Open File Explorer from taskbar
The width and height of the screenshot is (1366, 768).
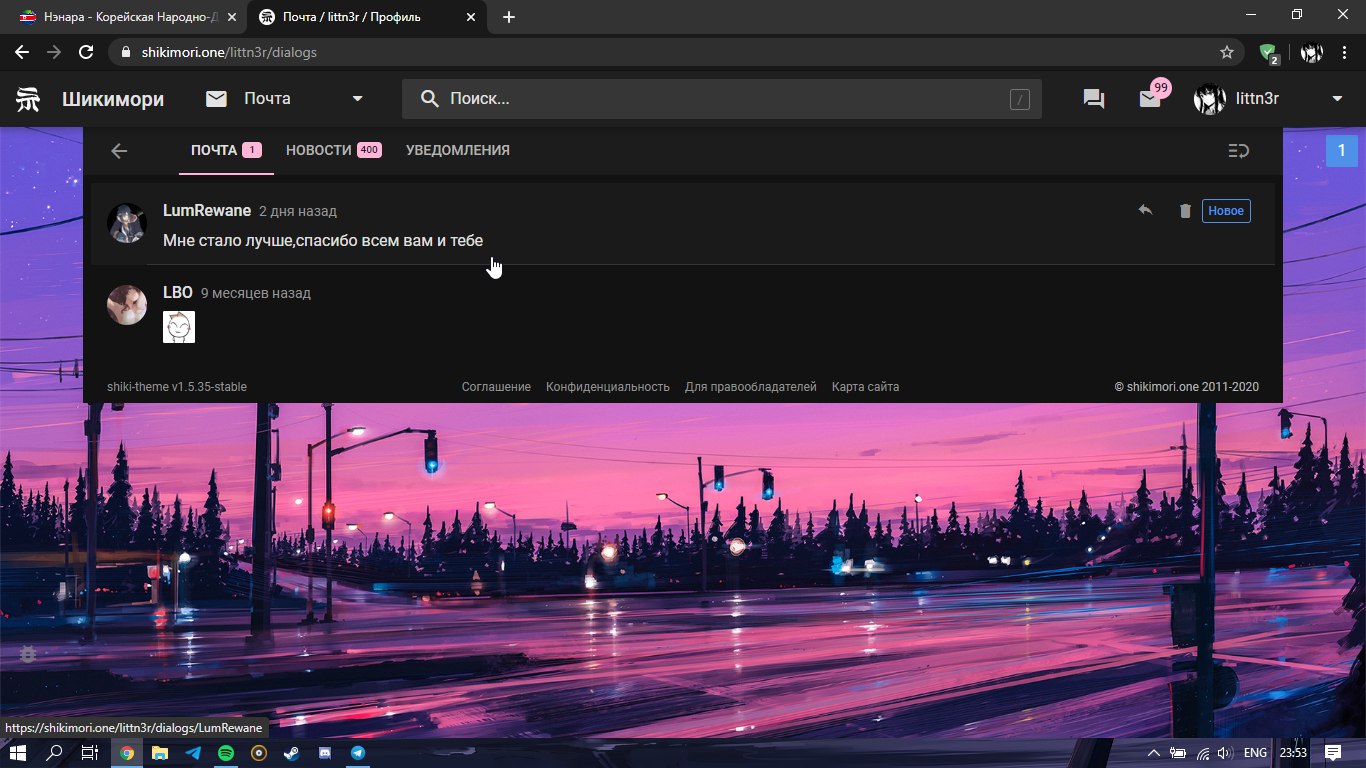point(160,753)
